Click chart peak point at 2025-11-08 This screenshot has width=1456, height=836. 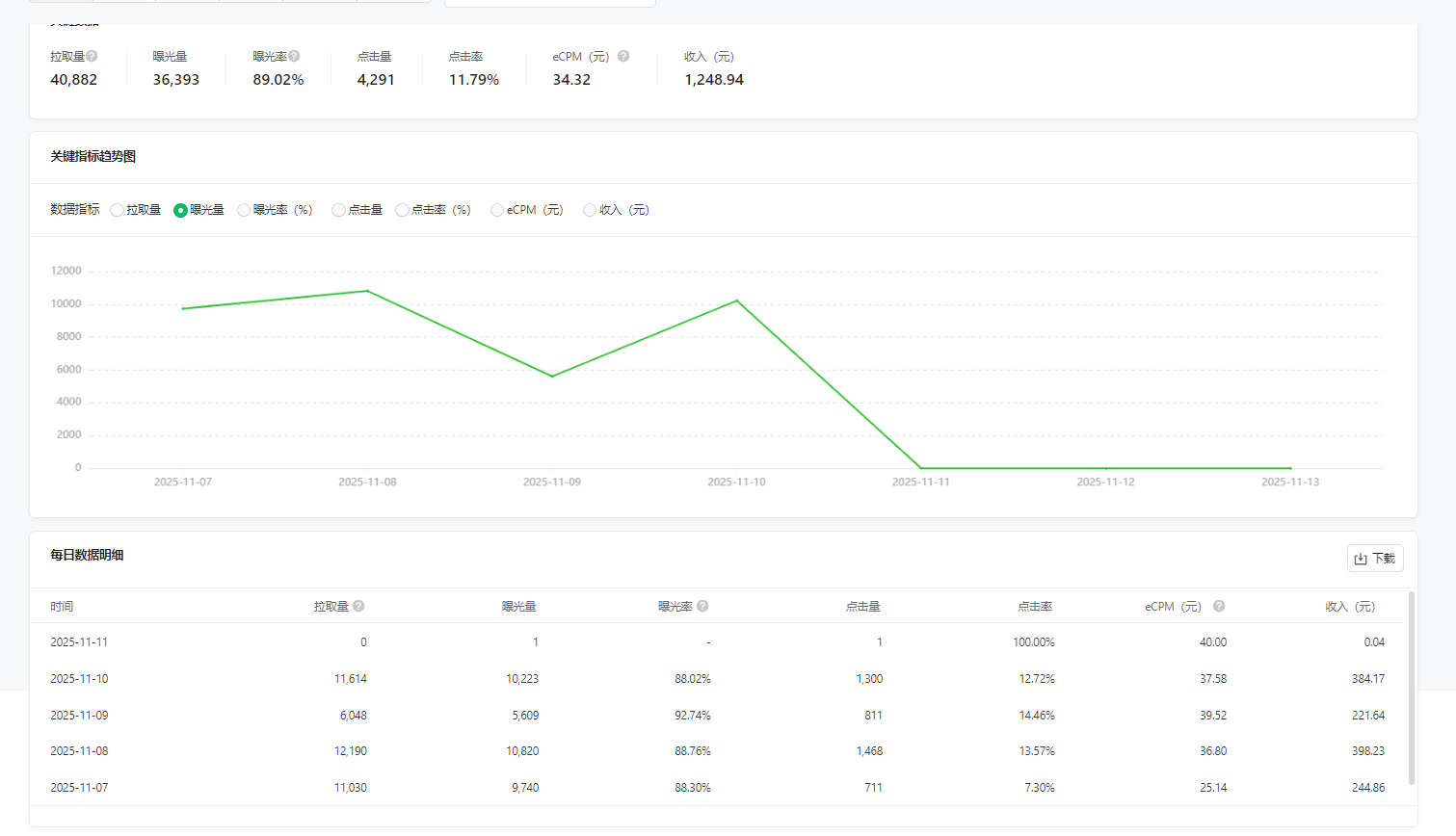point(367,291)
